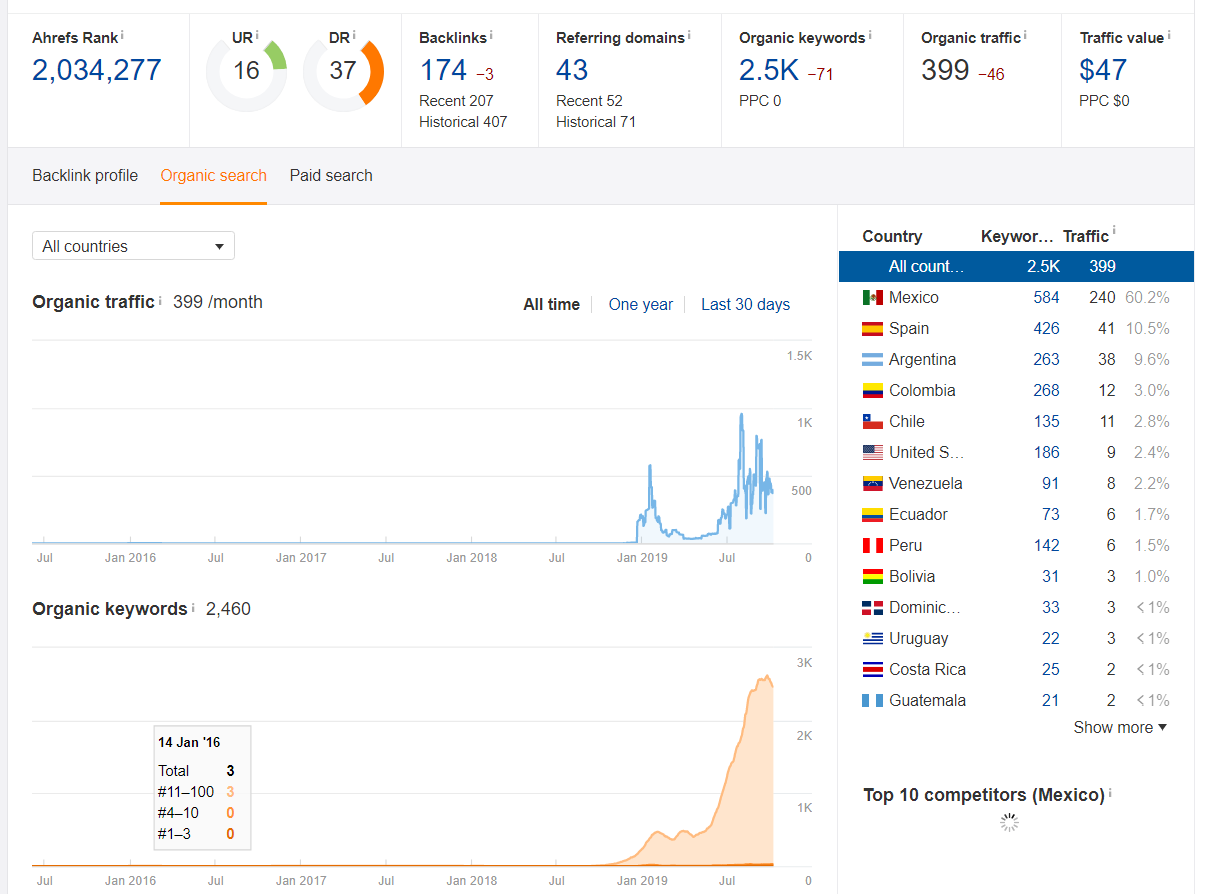
Task: Open Spain keywords count 426
Action: (1046, 329)
